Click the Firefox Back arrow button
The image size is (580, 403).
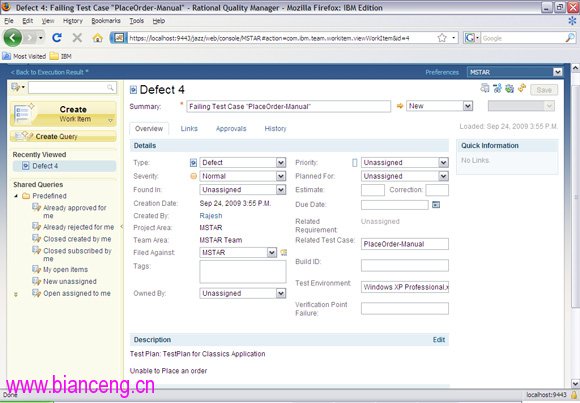click(x=13, y=37)
